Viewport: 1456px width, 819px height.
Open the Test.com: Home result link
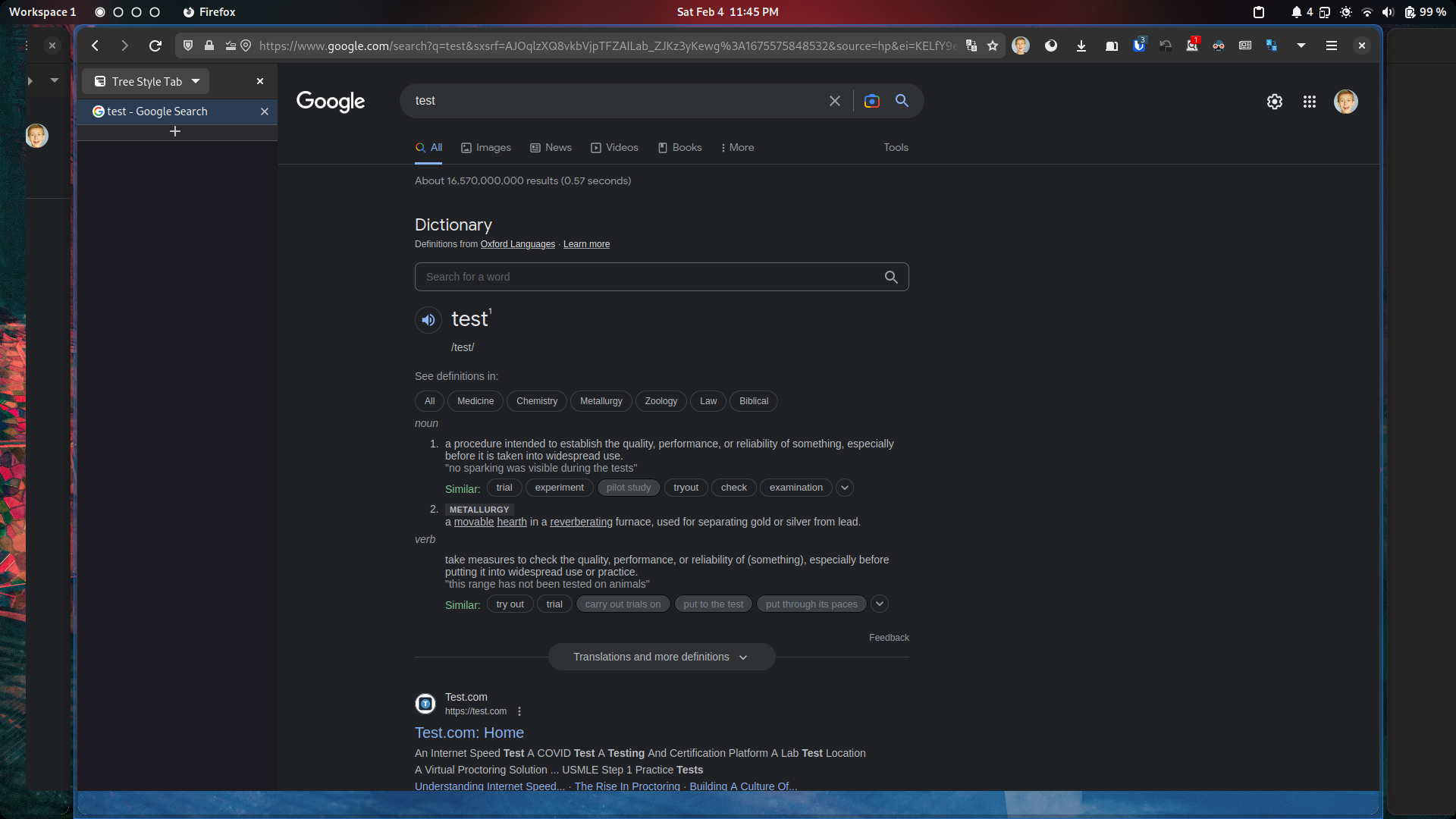coord(469,733)
